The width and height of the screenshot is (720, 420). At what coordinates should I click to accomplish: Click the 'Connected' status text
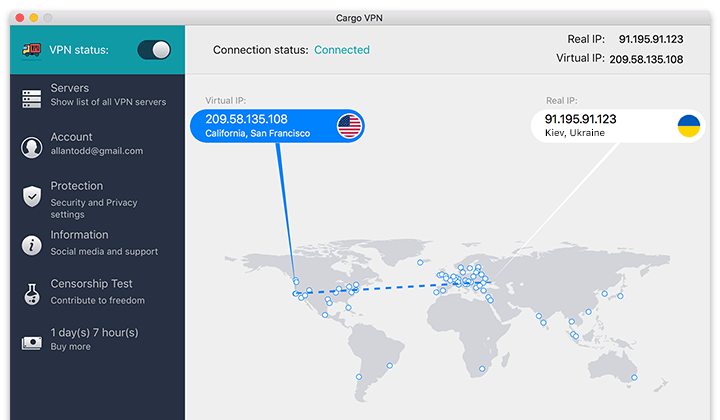pos(342,50)
